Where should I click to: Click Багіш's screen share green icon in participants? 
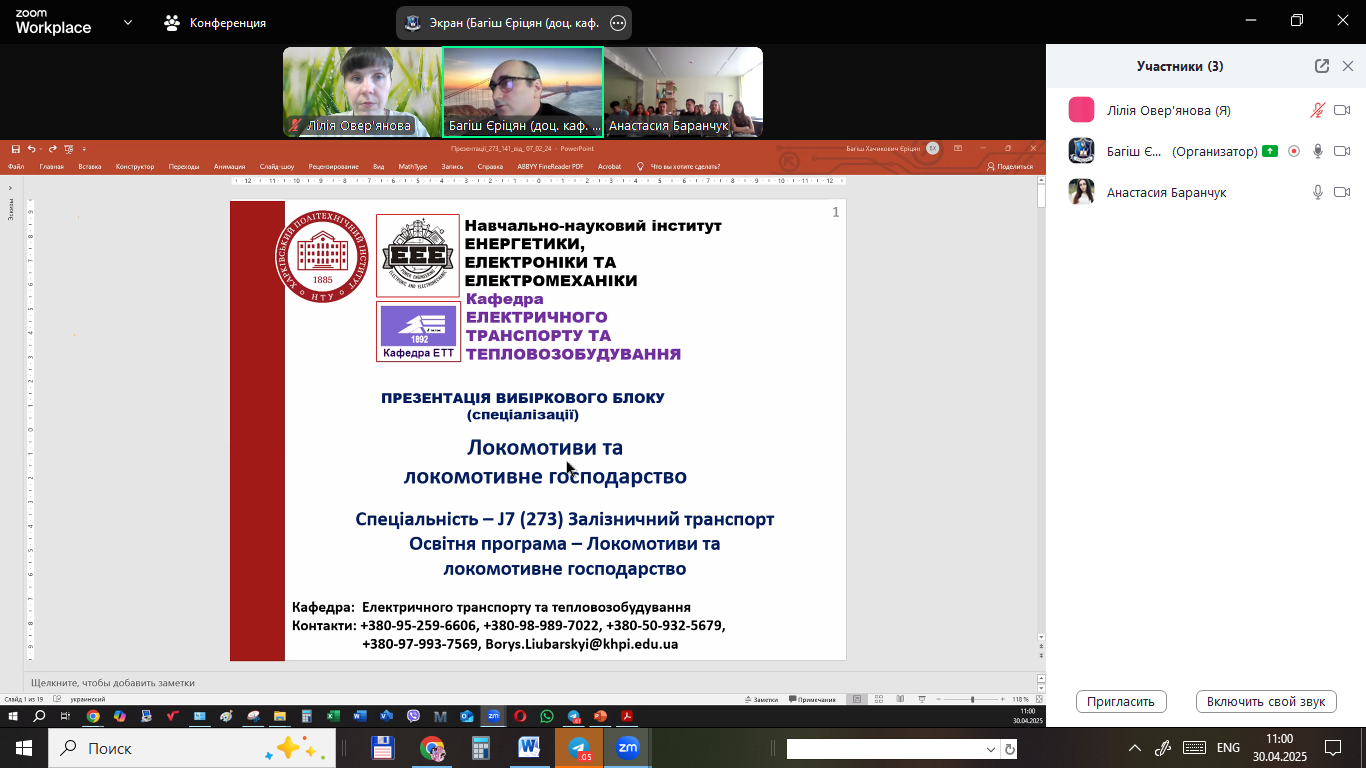pyautogui.click(x=1270, y=151)
